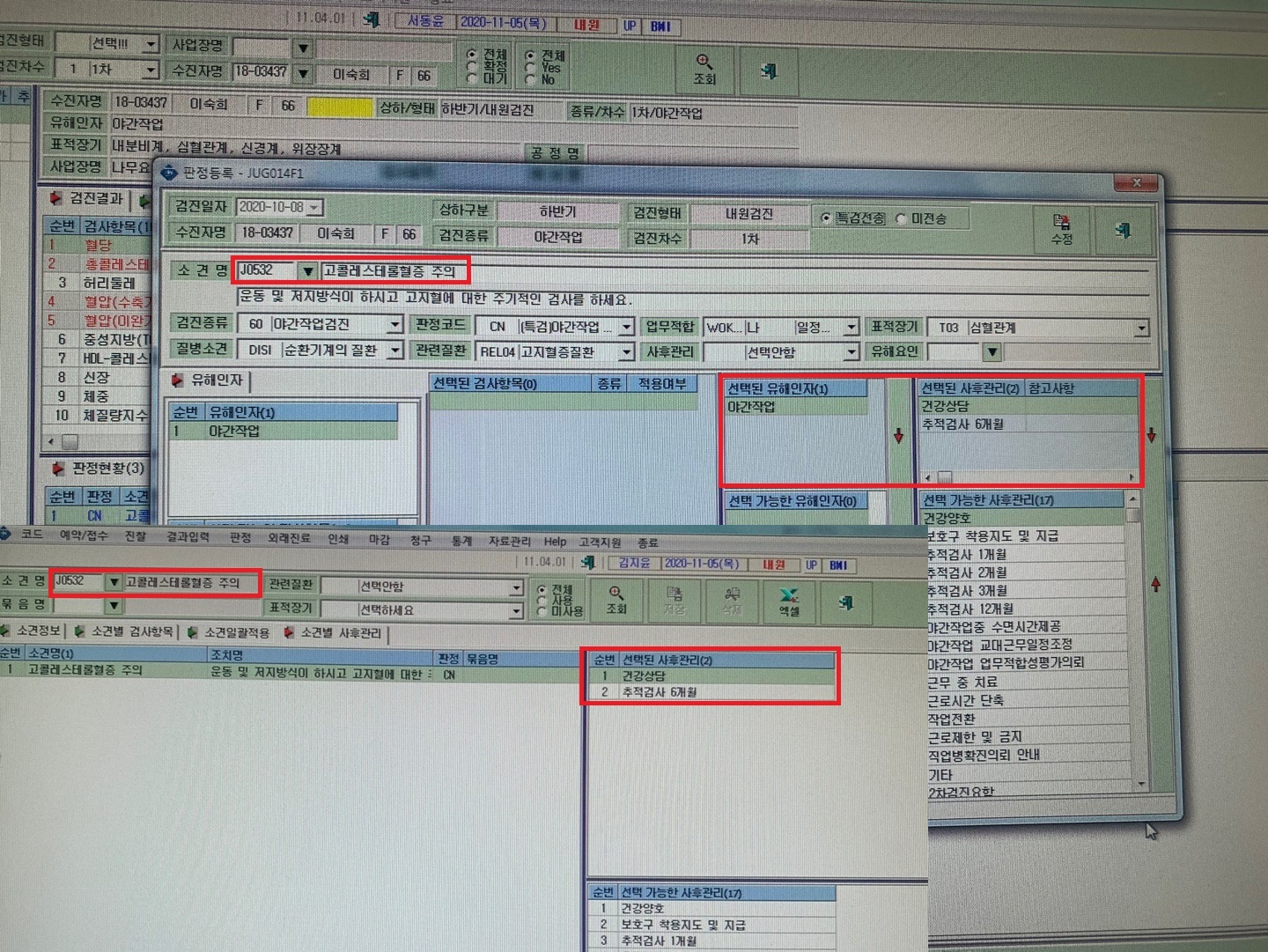Click the 선택 가능한 사후관리 list scrollbar down arrow
Screen dimensions: 1268x952
pos(1141,782)
